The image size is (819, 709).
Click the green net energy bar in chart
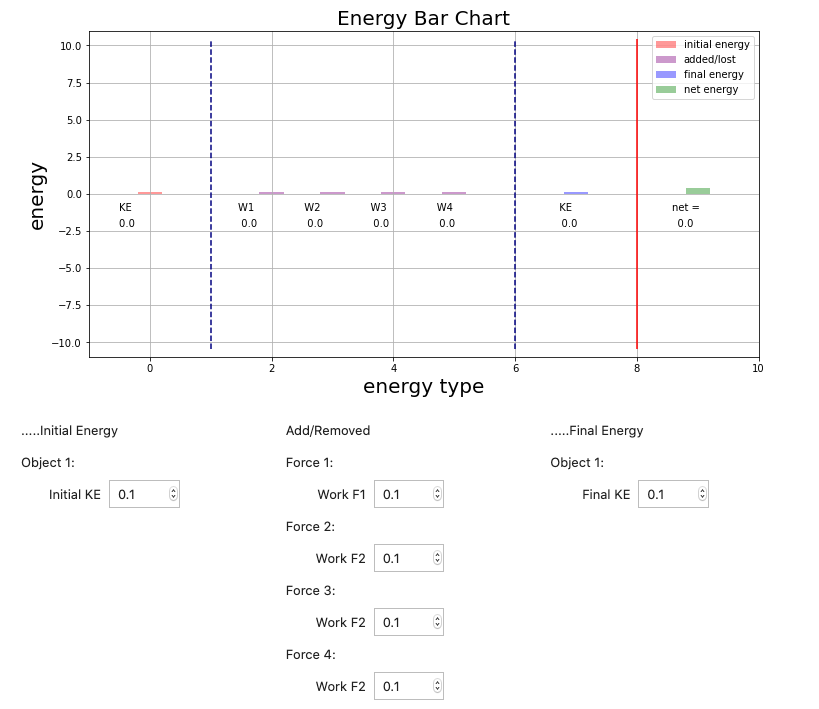click(697, 191)
